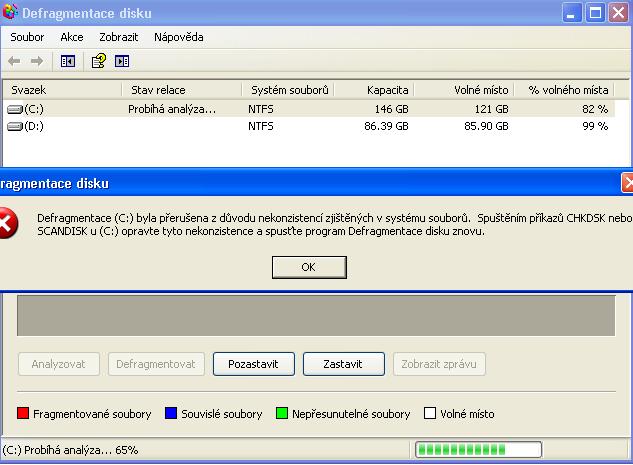Click the disabled Defragmentovat button
Image resolution: width=633 pixels, height=465 pixels.
coord(156,364)
